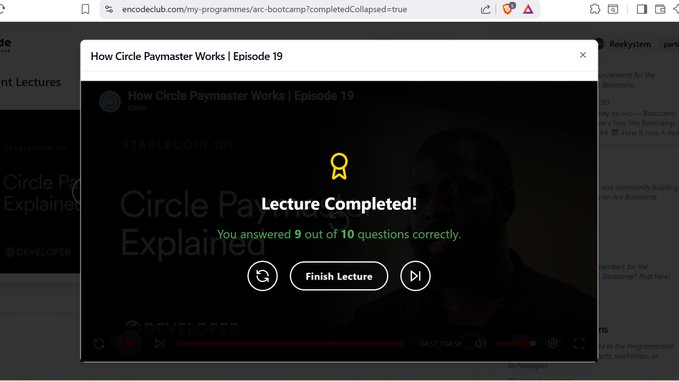This screenshot has width=679, height=382.
Task: Share this page using the address bar share icon
Action: point(485,9)
